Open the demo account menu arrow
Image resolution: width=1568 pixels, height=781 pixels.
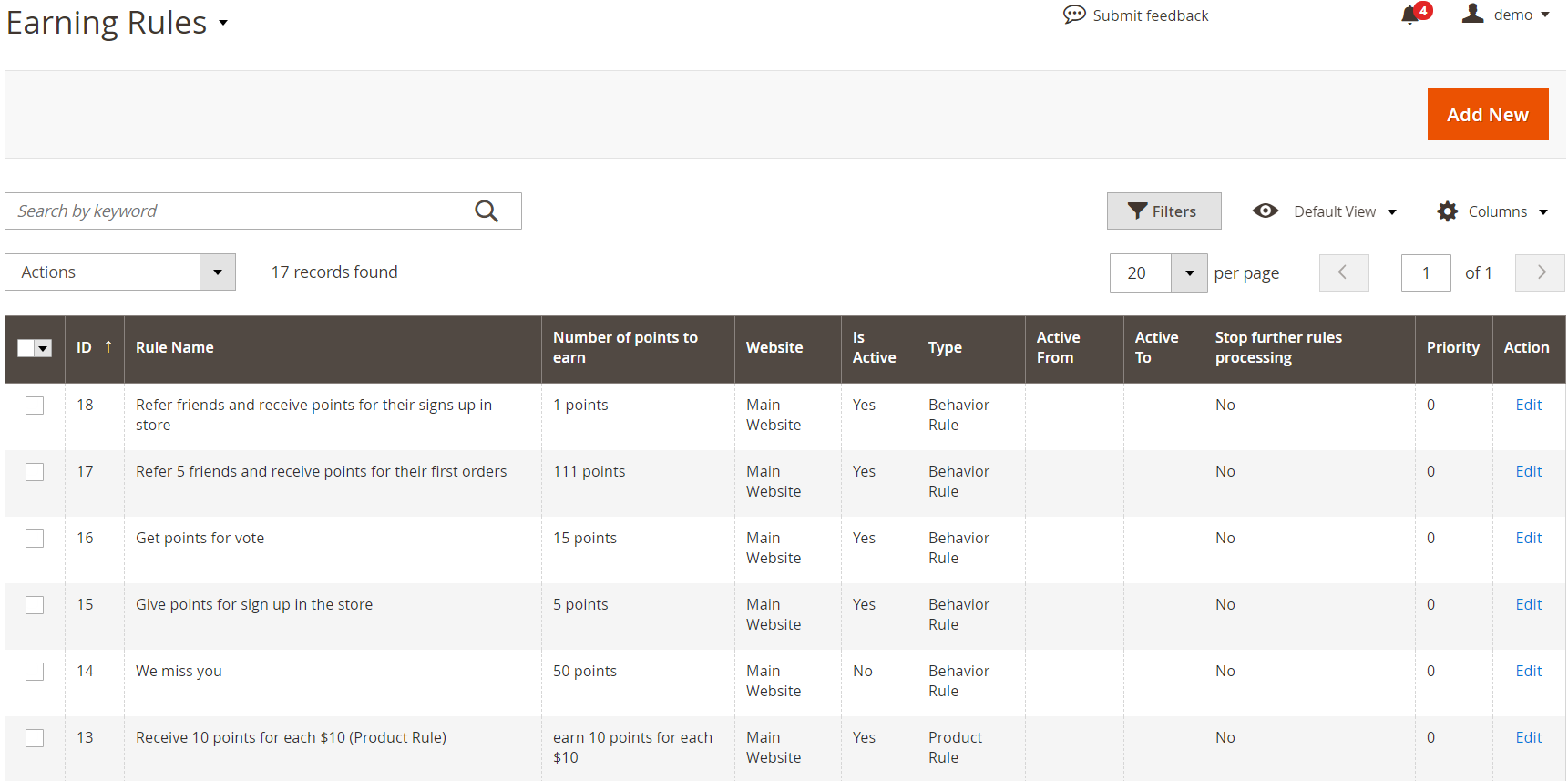[x=1545, y=15]
